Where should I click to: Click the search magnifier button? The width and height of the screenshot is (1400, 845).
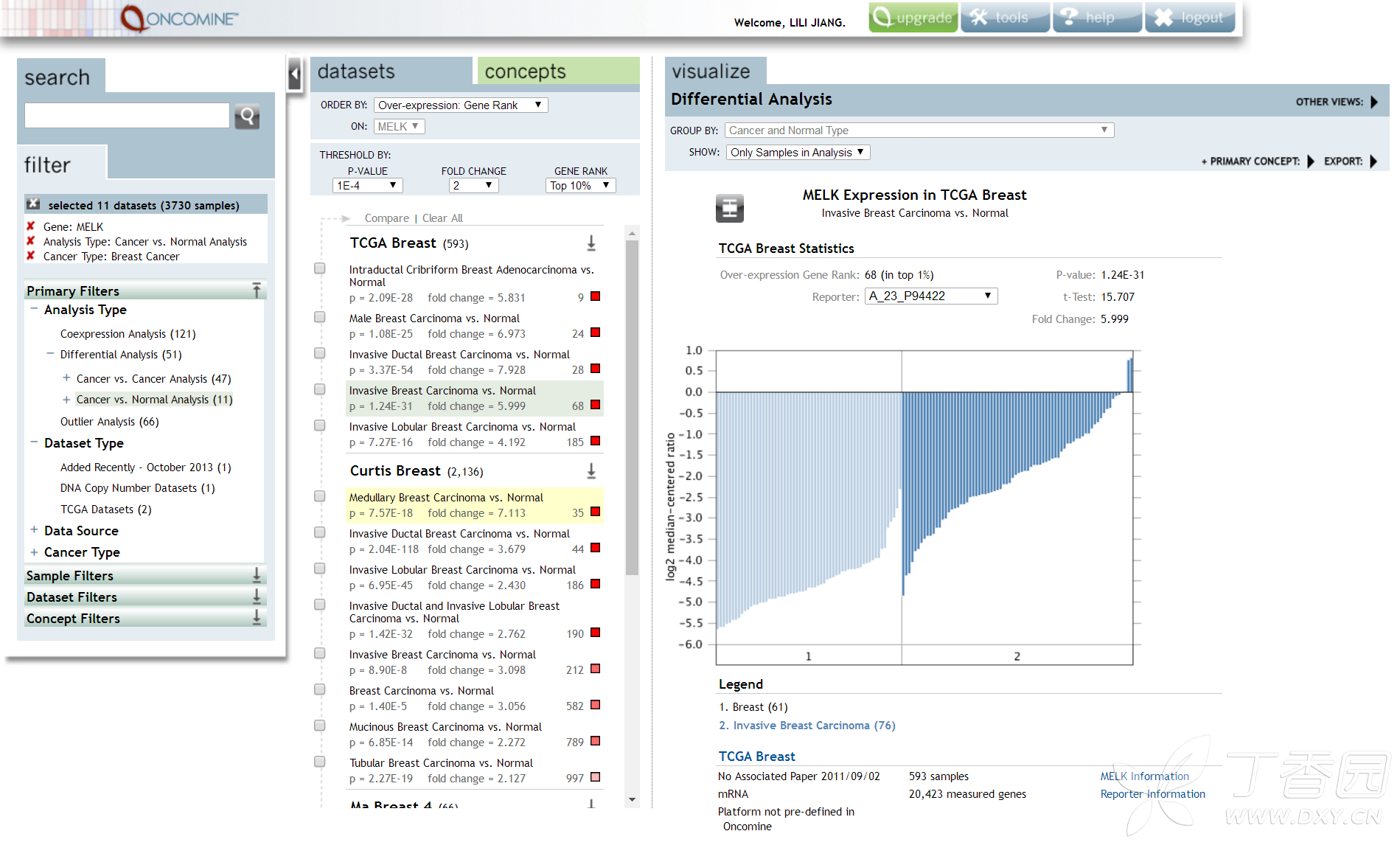(247, 116)
